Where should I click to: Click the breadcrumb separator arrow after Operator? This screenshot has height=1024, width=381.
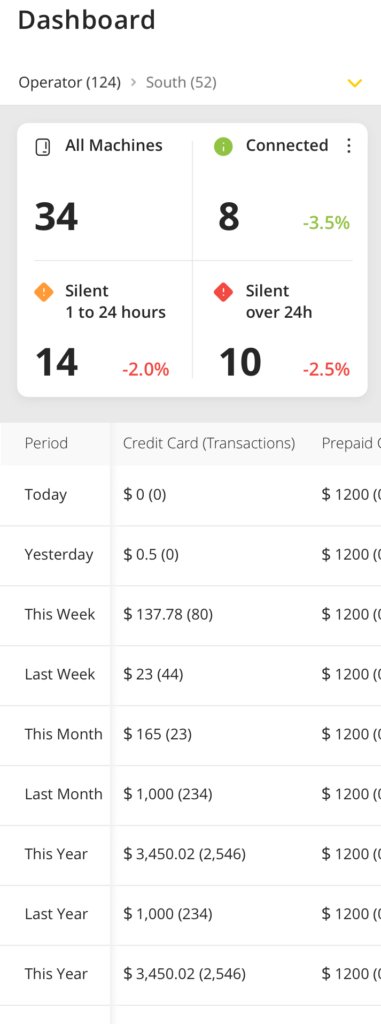[x=133, y=82]
